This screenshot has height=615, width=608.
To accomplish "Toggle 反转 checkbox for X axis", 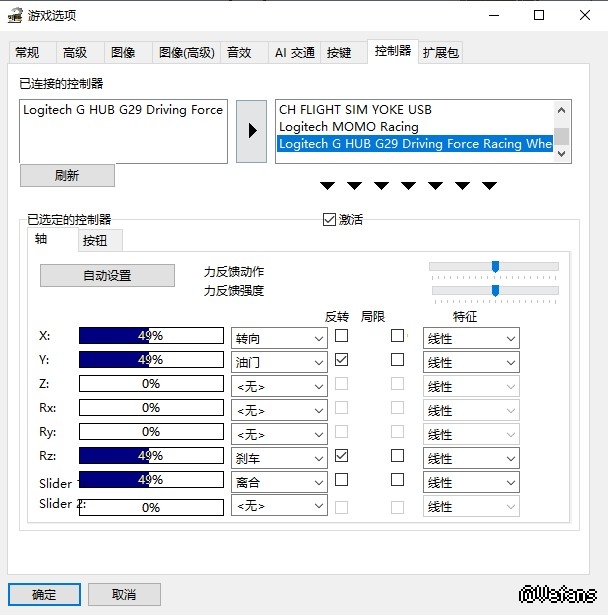I will click(x=341, y=336).
